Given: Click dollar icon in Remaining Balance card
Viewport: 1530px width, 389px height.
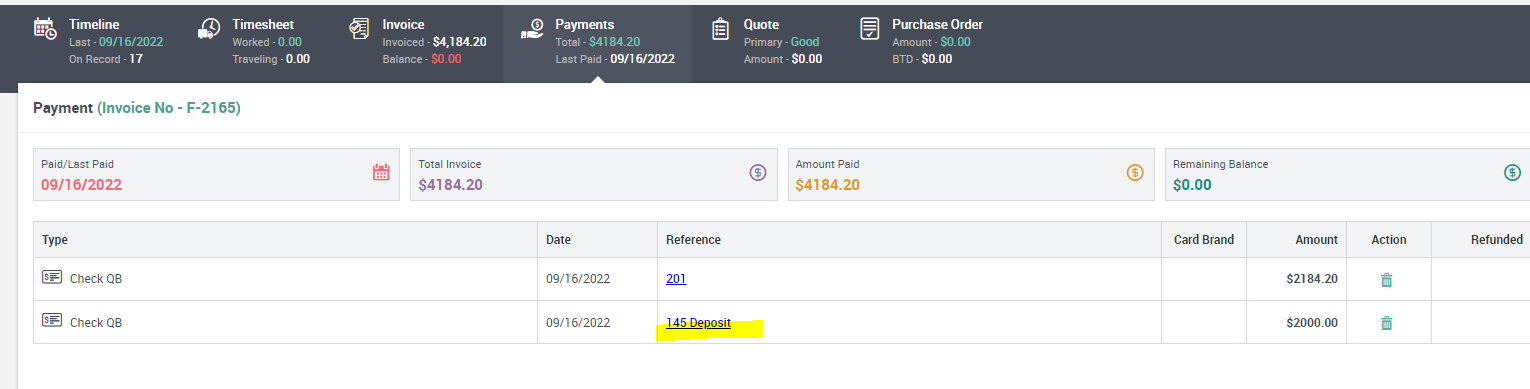Looking at the screenshot, I should coord(1513,172).
